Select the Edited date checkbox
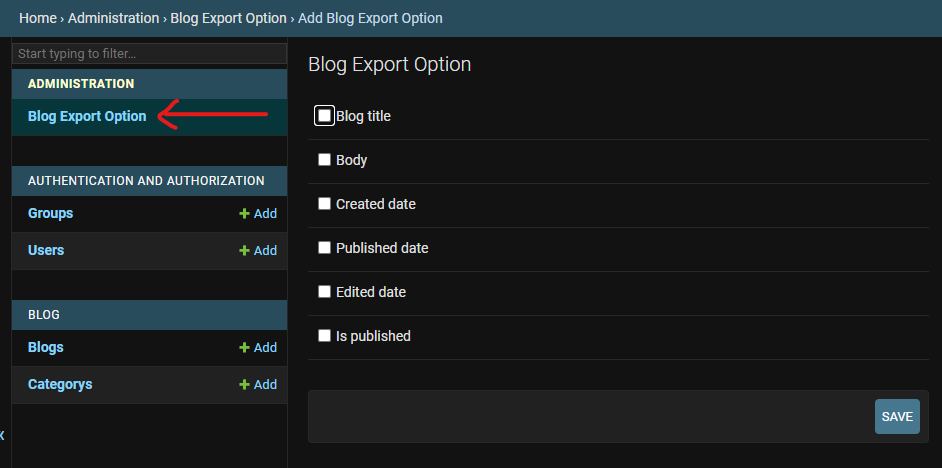Screen dimensions: 942x468 click(324, 292)
